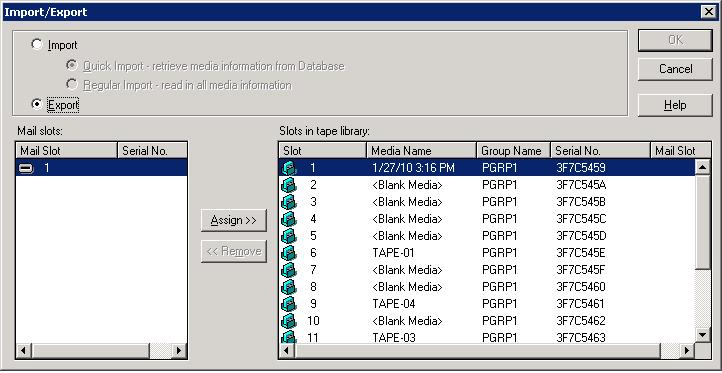
Task: Click the OK button
Action: 675,41
